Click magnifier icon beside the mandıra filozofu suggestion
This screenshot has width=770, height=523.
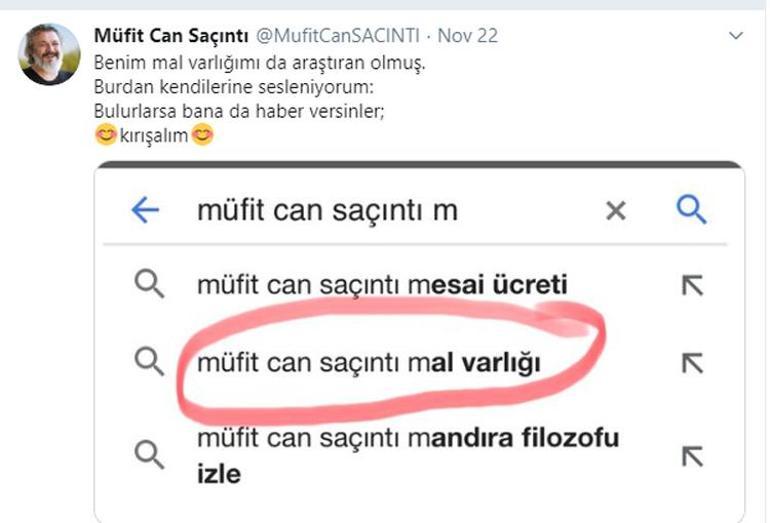click(x=149, y=455)
